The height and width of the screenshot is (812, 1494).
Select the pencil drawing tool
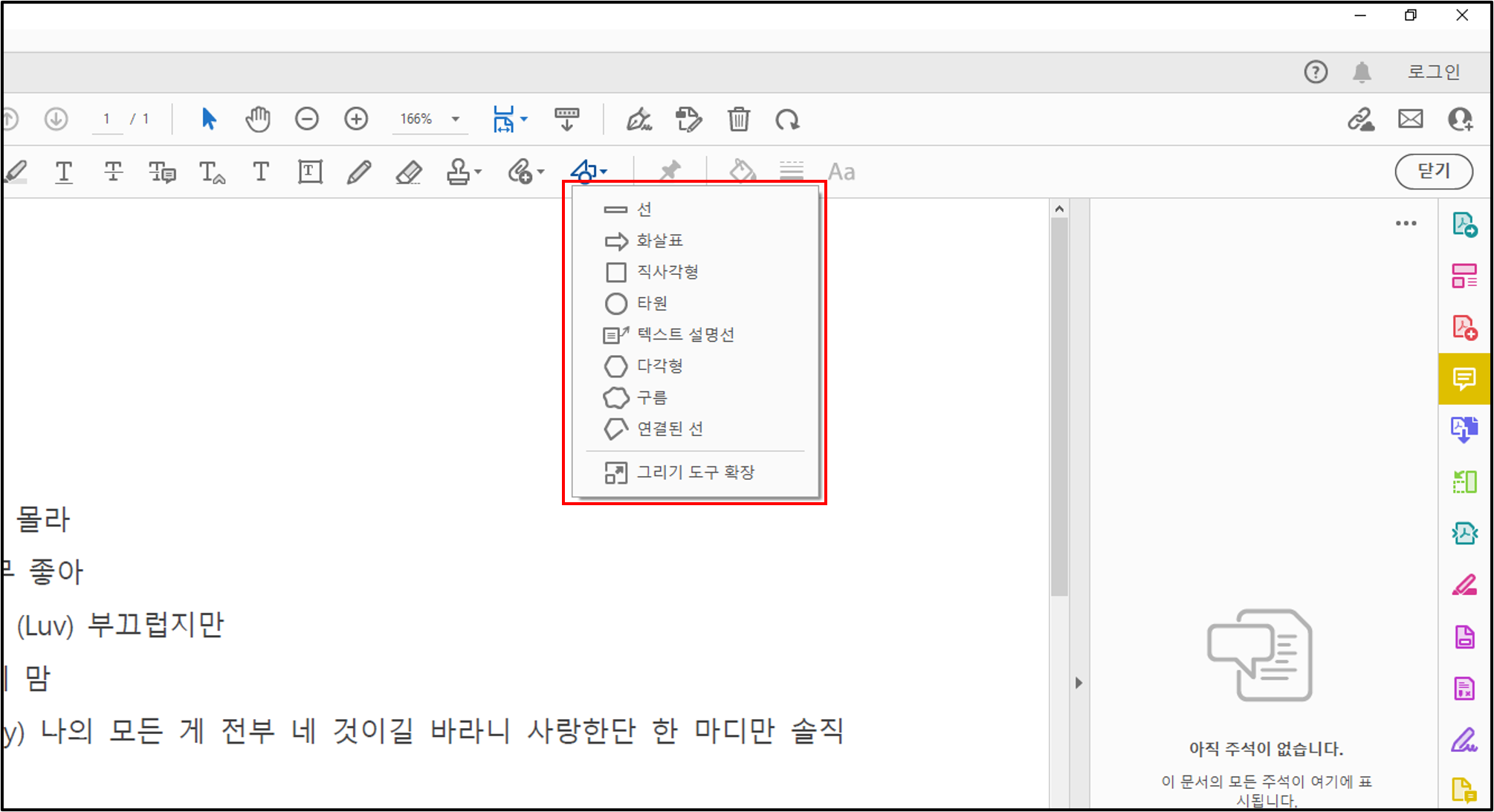tap(358, 172)
